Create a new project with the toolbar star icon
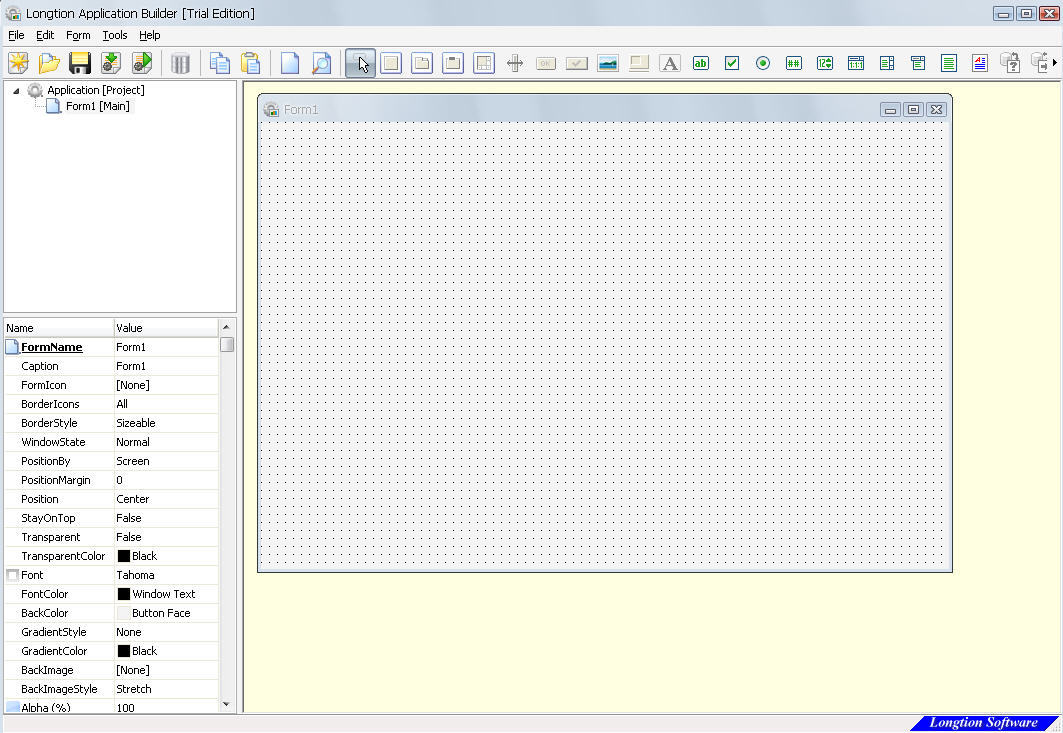Image resolution: width=1063 pixels, height=733 pixels. click(x=20, y=62)
